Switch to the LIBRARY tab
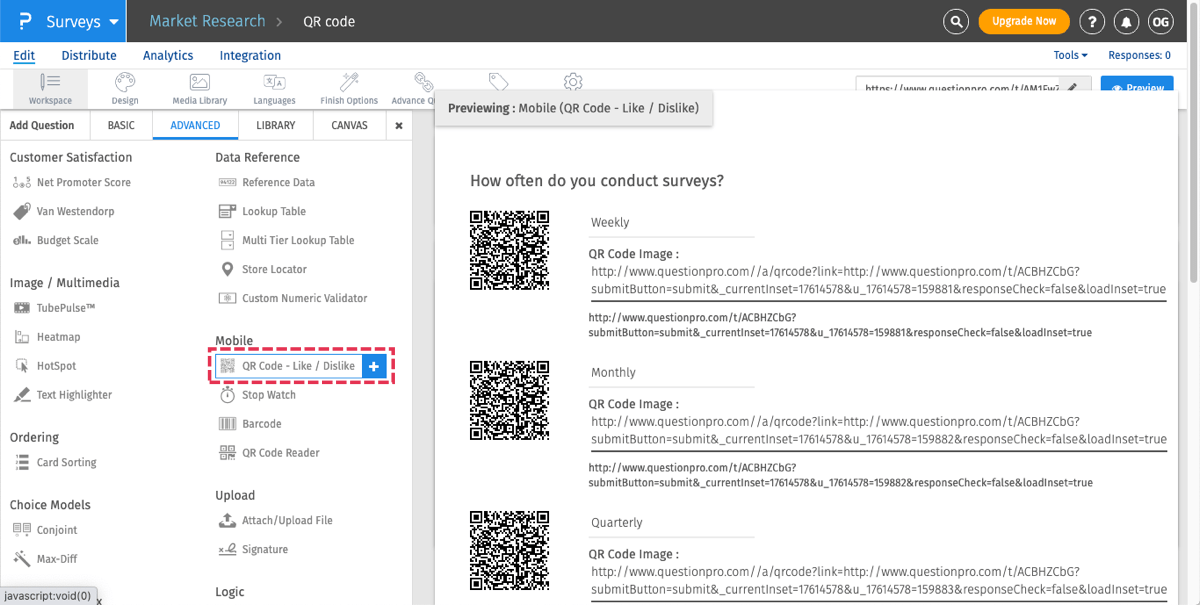The height and width of the screenshot is (605, 1200). 275,126
